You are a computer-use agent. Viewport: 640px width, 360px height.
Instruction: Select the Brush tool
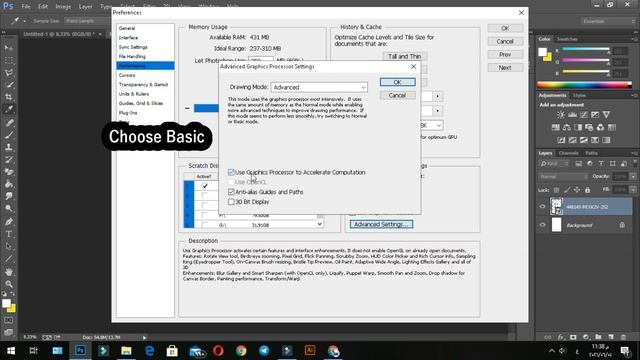pos(9,135)
